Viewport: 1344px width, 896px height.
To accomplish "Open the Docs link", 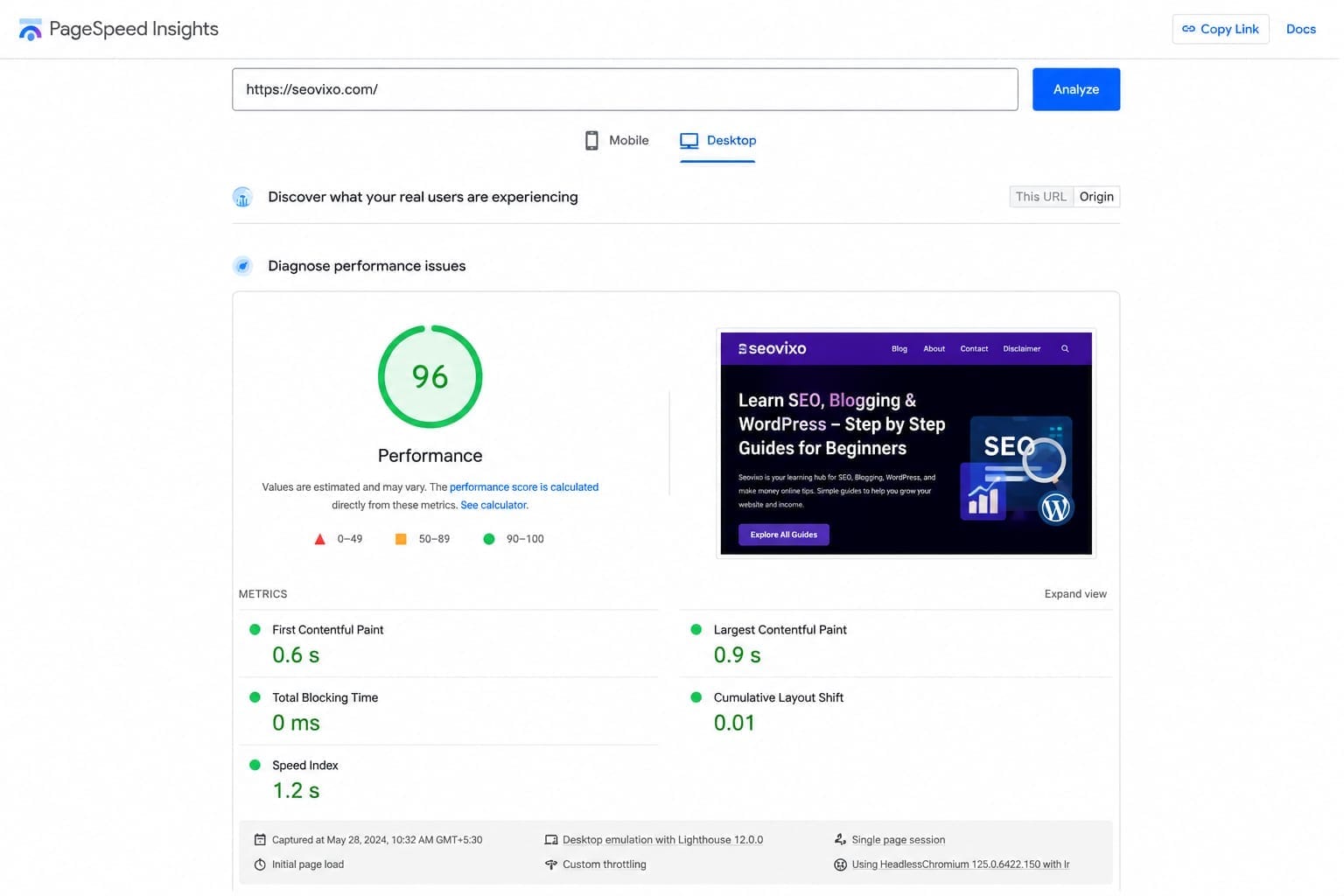I will tap(1301, 29).
